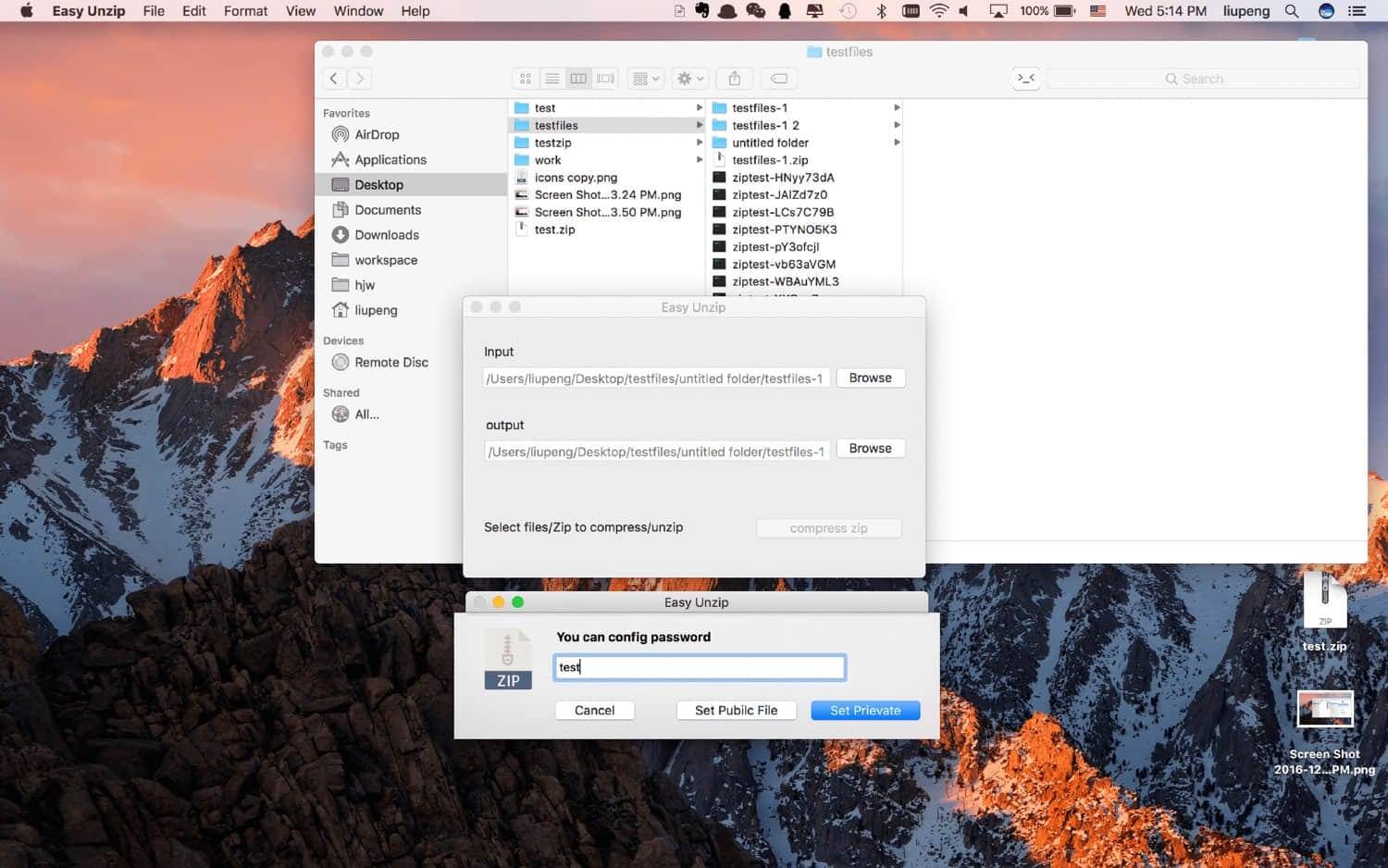Switch Finder to icon view
This screenshot has height=868, width=1388.
tap(525, 79)
